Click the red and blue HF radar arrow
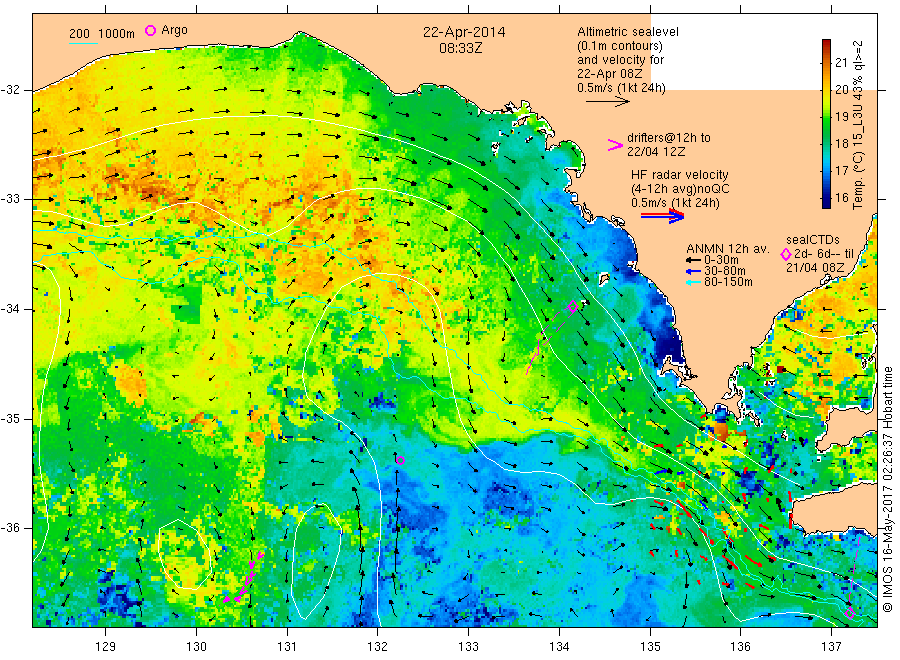The width and height of the screenshot is (900, 660). (663, 216)
